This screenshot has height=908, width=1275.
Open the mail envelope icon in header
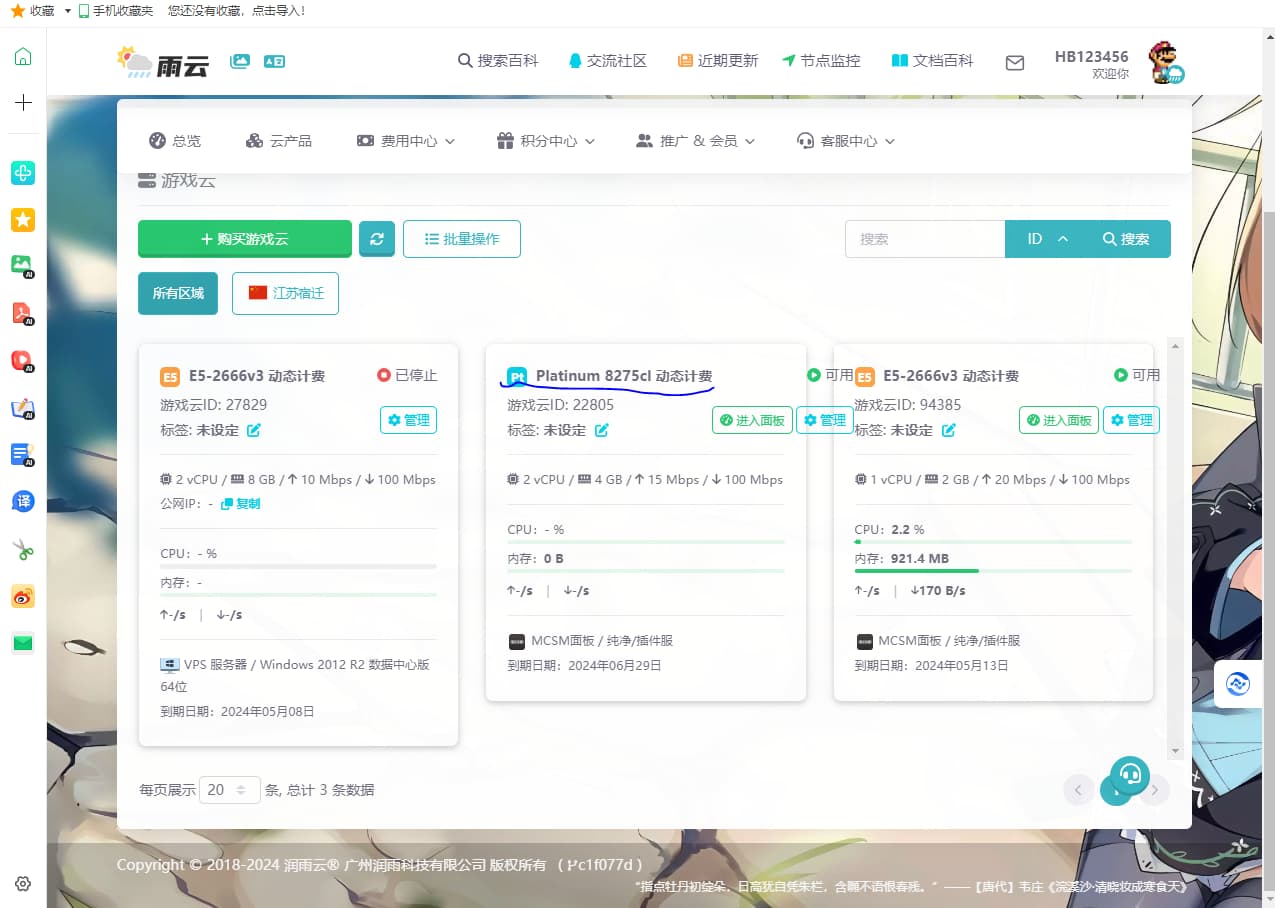click(1015, 62)
